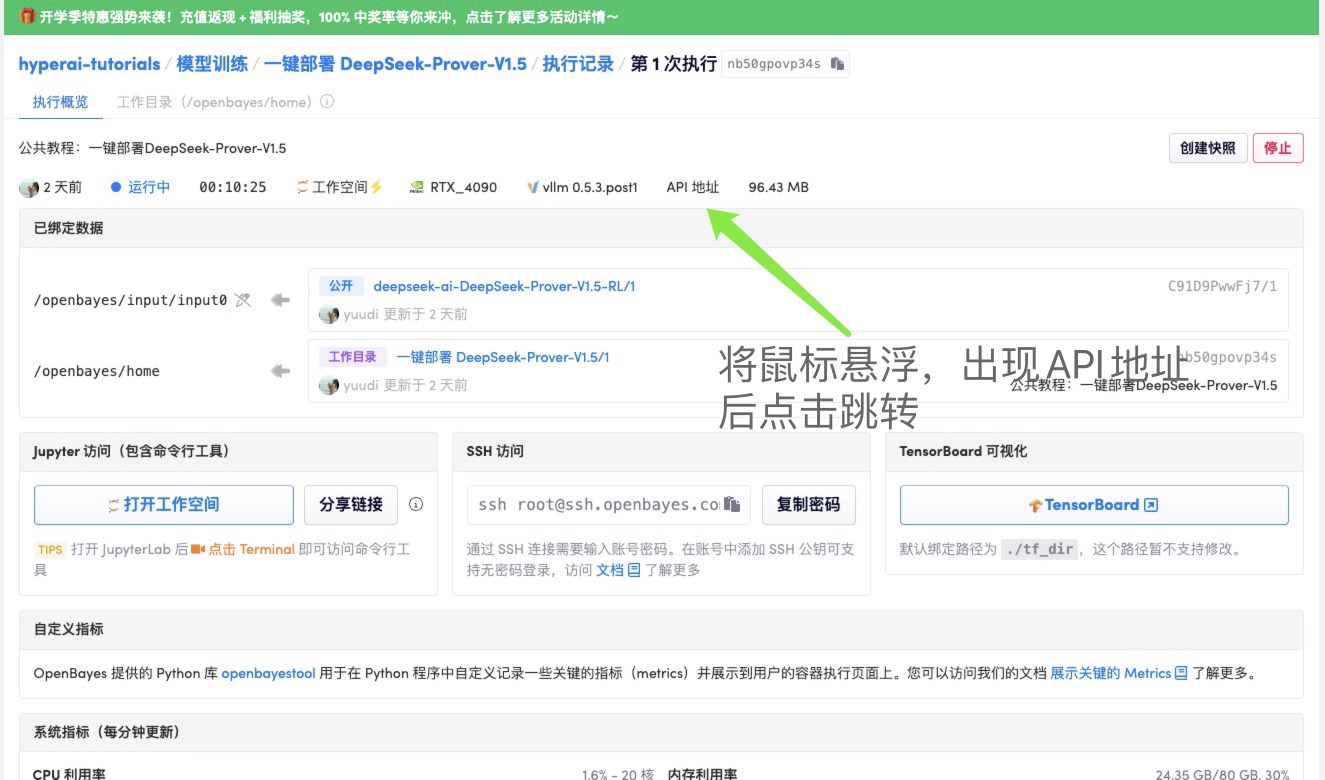Open the 工作目录 (/openbayes/home) tab

coord(214,102)
